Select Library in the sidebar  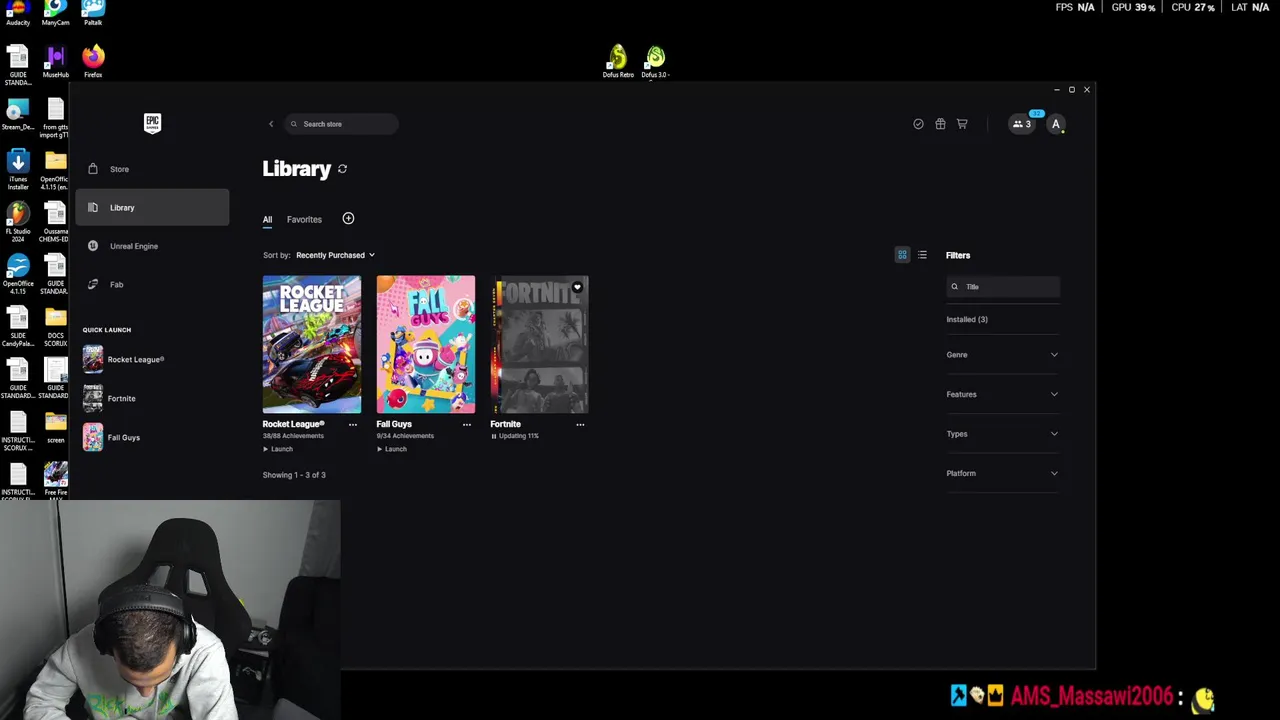(x=152, y=207)
